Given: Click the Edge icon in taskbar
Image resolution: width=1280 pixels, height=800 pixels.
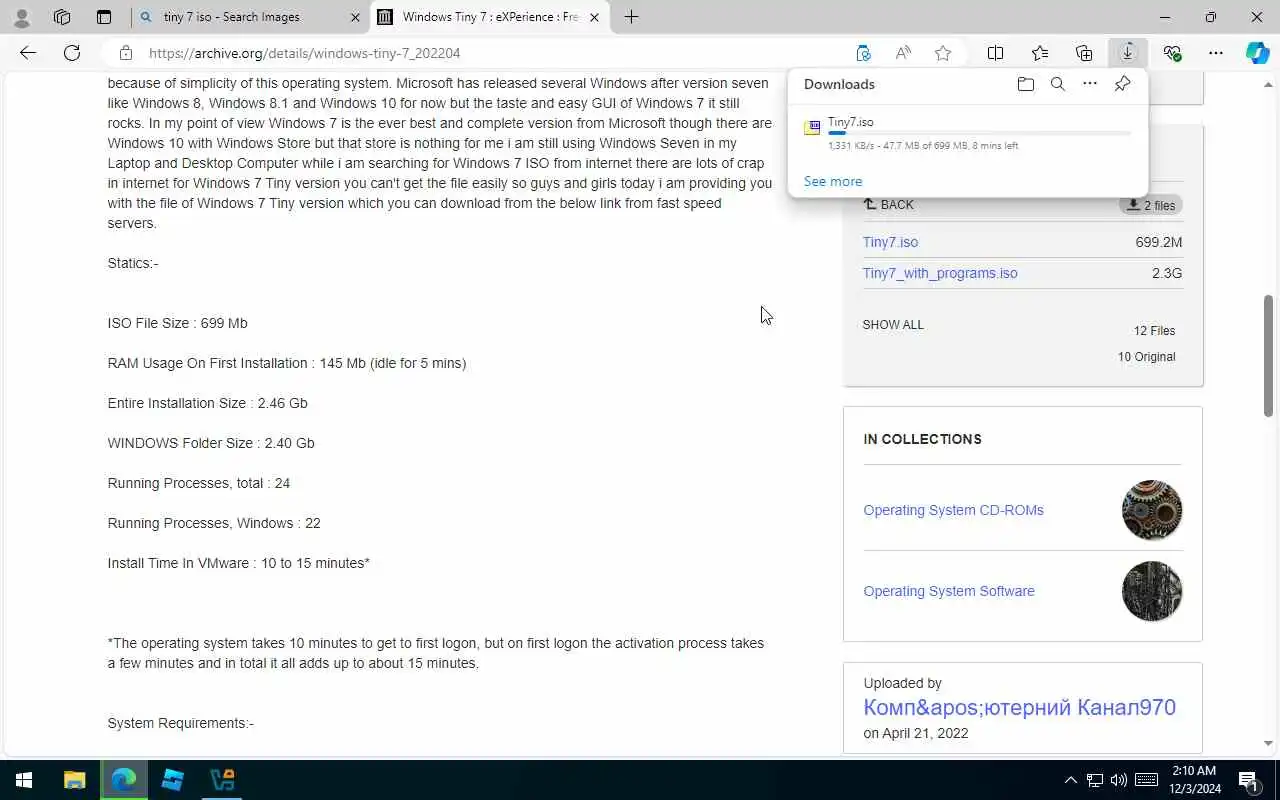Looking at the screenshot, I should pos(123,780).
